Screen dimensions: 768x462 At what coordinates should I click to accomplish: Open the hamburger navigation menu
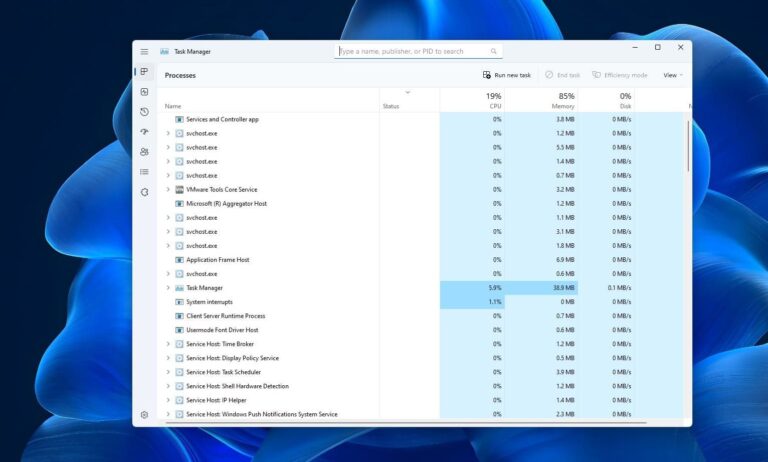tap(144, 51)
